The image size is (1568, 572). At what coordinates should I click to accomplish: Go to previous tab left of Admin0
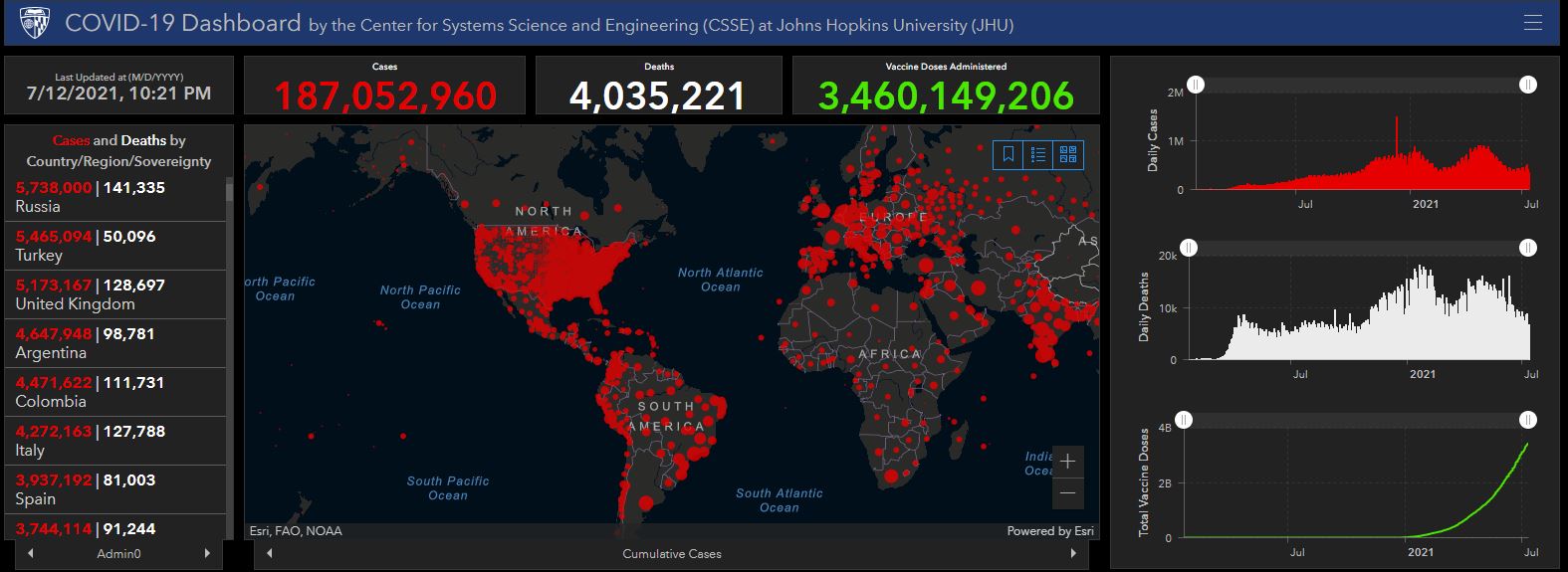31,553
